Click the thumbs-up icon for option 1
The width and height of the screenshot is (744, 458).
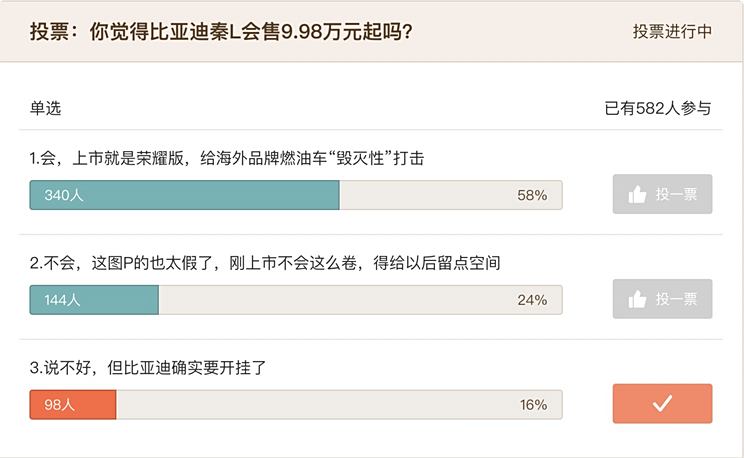coord(637,195)
